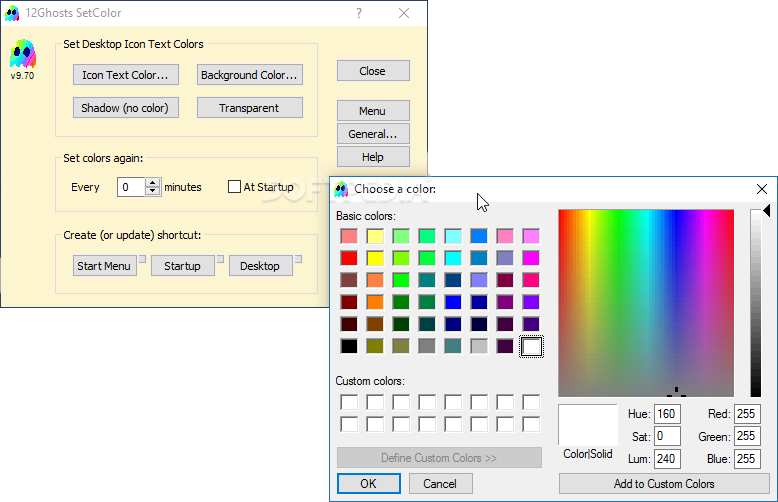Close the Choose a color dialog
This screenshot has width=778, height=502.
coord(762,189)
